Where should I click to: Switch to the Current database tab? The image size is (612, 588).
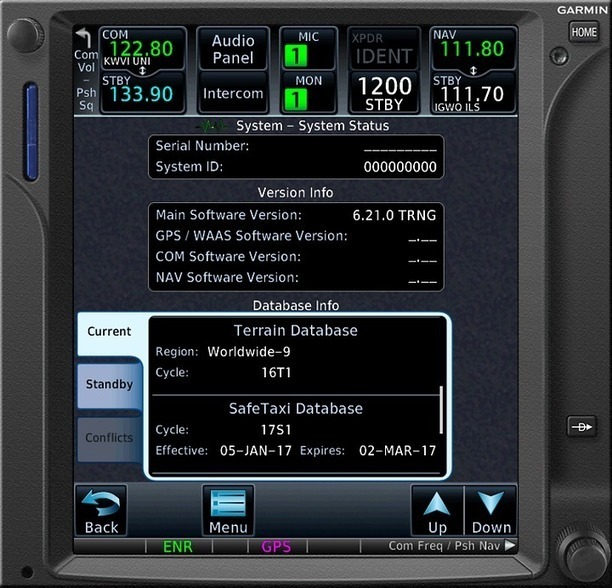tap(109, 332)
